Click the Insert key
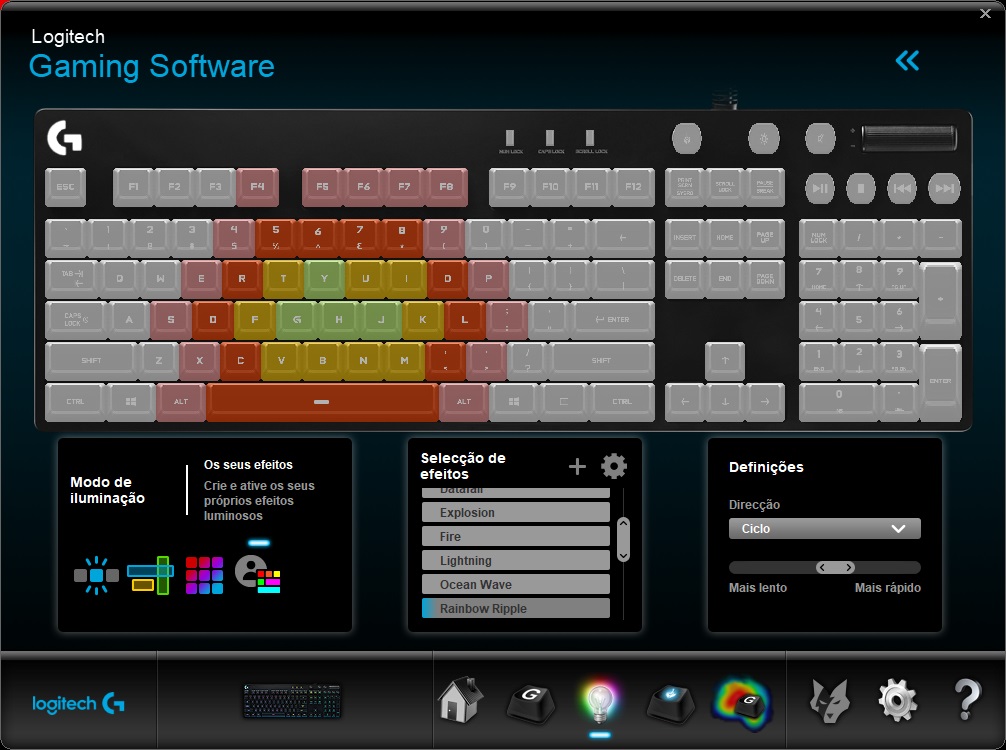Image resolution: width=1006 pixels, height=750 pixels. point(685,237)
